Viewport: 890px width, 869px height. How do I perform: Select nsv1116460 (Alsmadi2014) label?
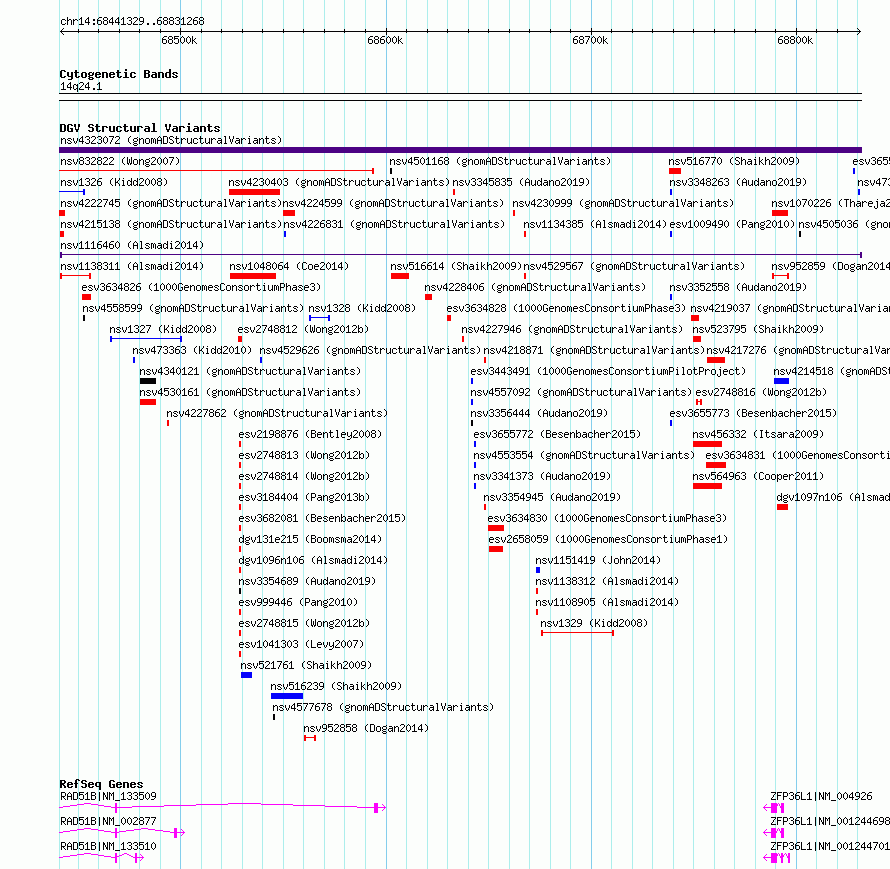pos(132,245)
